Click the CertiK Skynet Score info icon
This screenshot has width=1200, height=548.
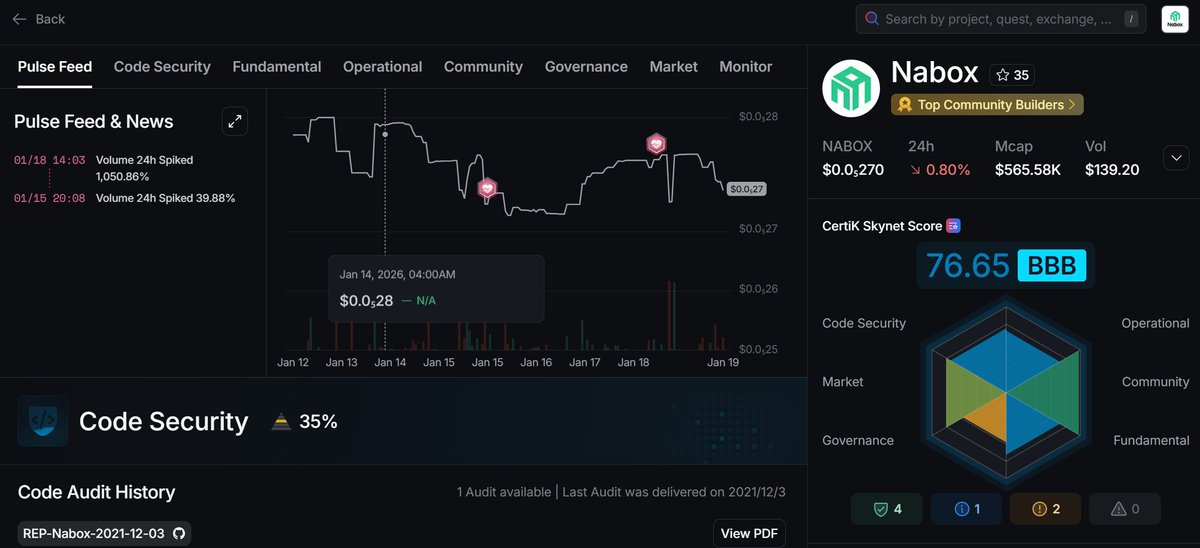pyautogui.click(x=954, y=226)
